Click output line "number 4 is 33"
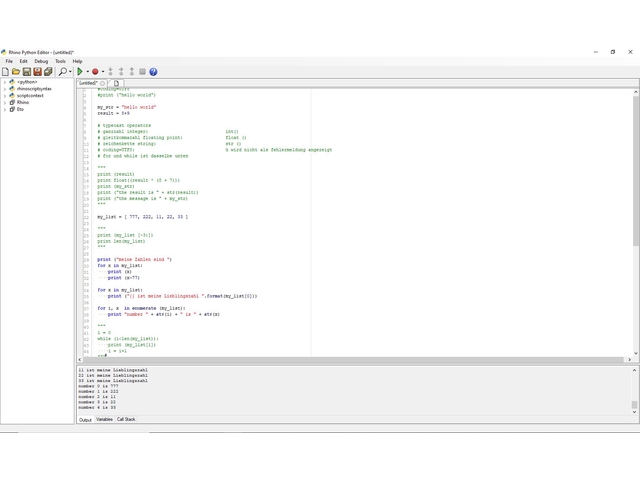This screenshot has width=640, height=480. tap(97, 407)
